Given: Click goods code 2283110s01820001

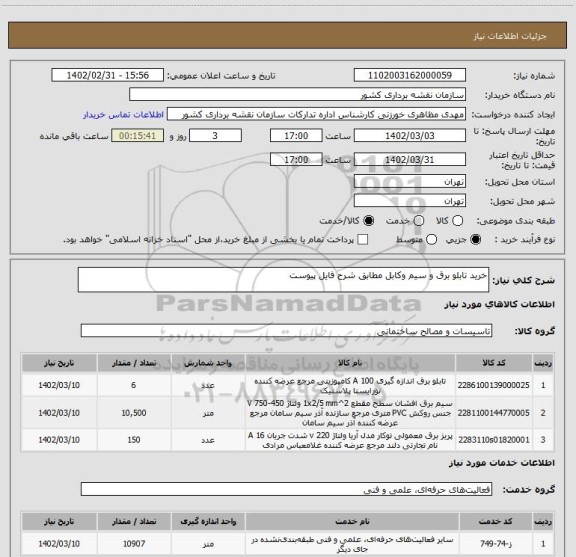Looking at the screenshot, I should click(x=493, y=440).
